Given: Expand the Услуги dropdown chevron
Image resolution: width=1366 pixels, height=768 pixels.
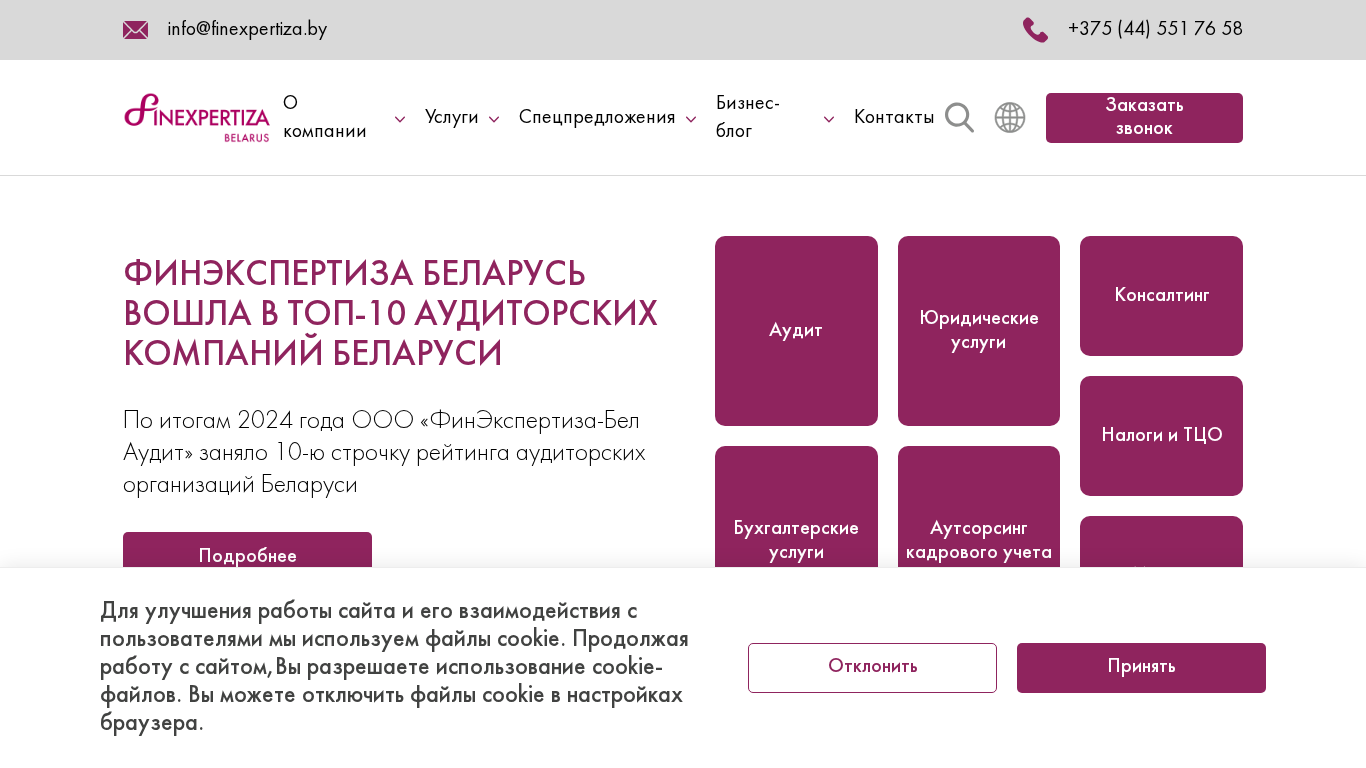Looking at the screenshot, I should coord(494,119).
